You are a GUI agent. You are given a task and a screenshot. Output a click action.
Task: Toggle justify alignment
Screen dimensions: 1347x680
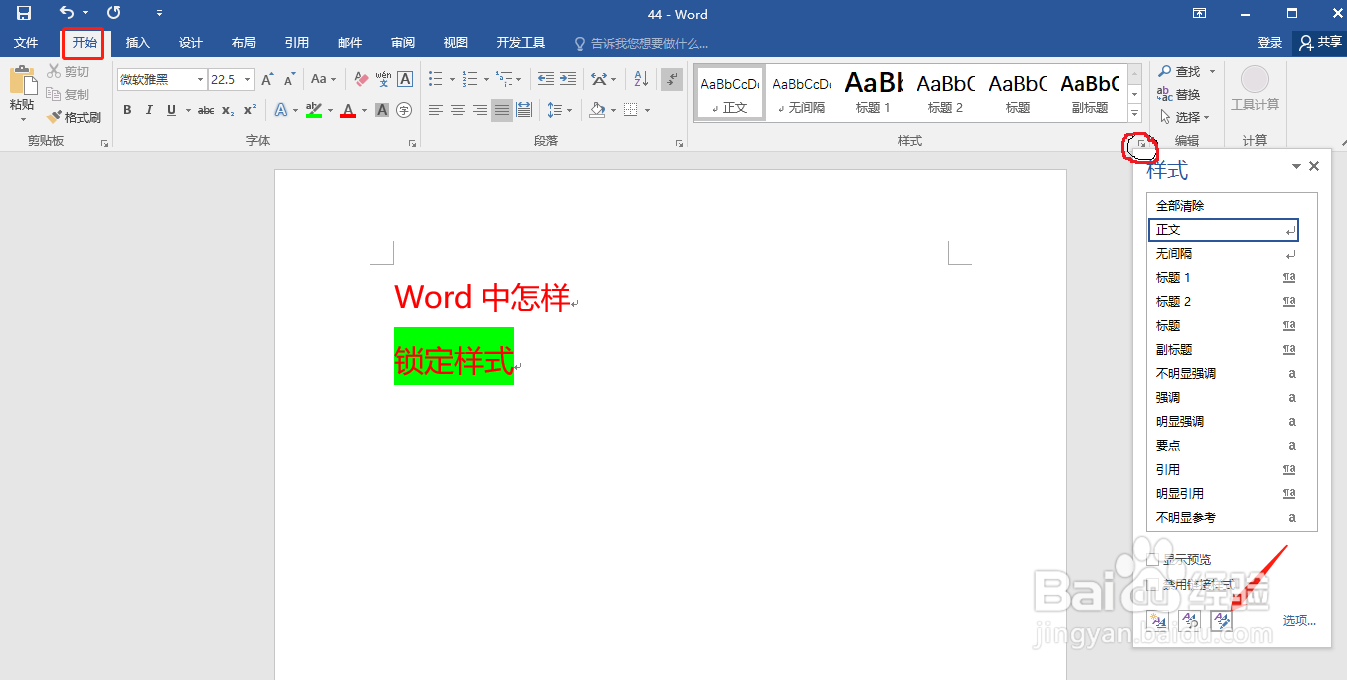click(502, 110)
